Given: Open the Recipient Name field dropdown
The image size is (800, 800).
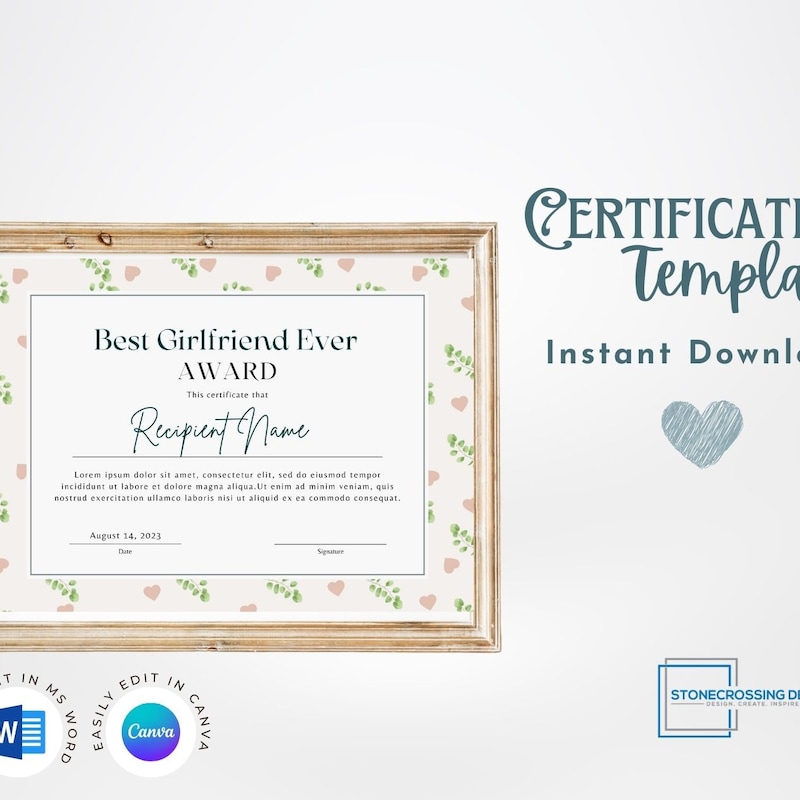Looking at the screenshot, I should click(222, 432).
